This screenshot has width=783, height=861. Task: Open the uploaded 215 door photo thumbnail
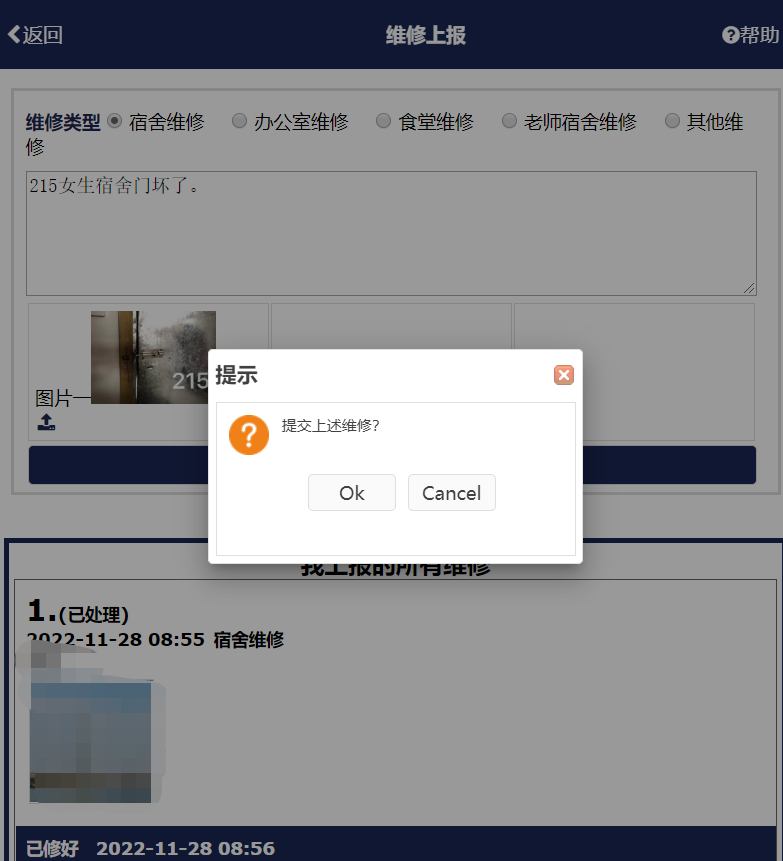[153, 357]
